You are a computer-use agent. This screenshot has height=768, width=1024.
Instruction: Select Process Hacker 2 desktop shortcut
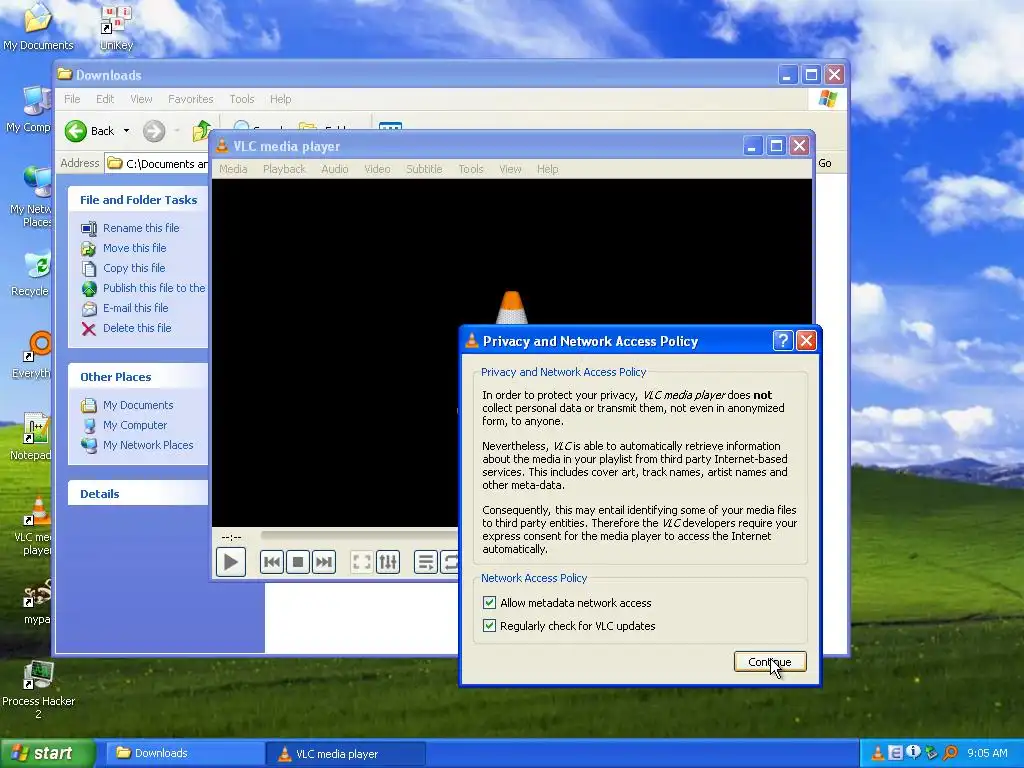coord(39,690)
